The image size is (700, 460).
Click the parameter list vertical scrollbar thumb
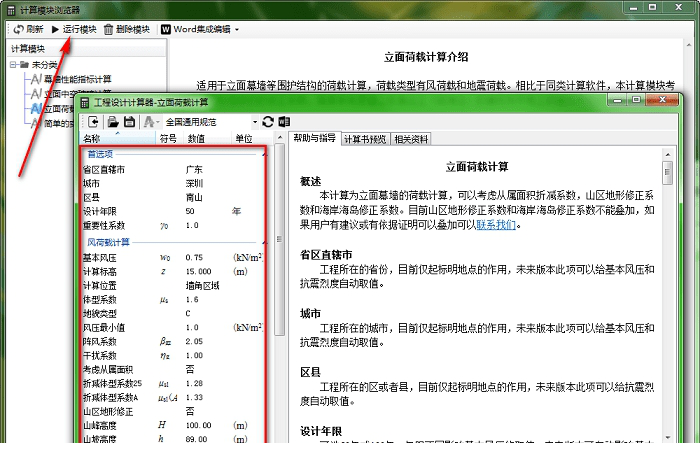coord(280,239)
